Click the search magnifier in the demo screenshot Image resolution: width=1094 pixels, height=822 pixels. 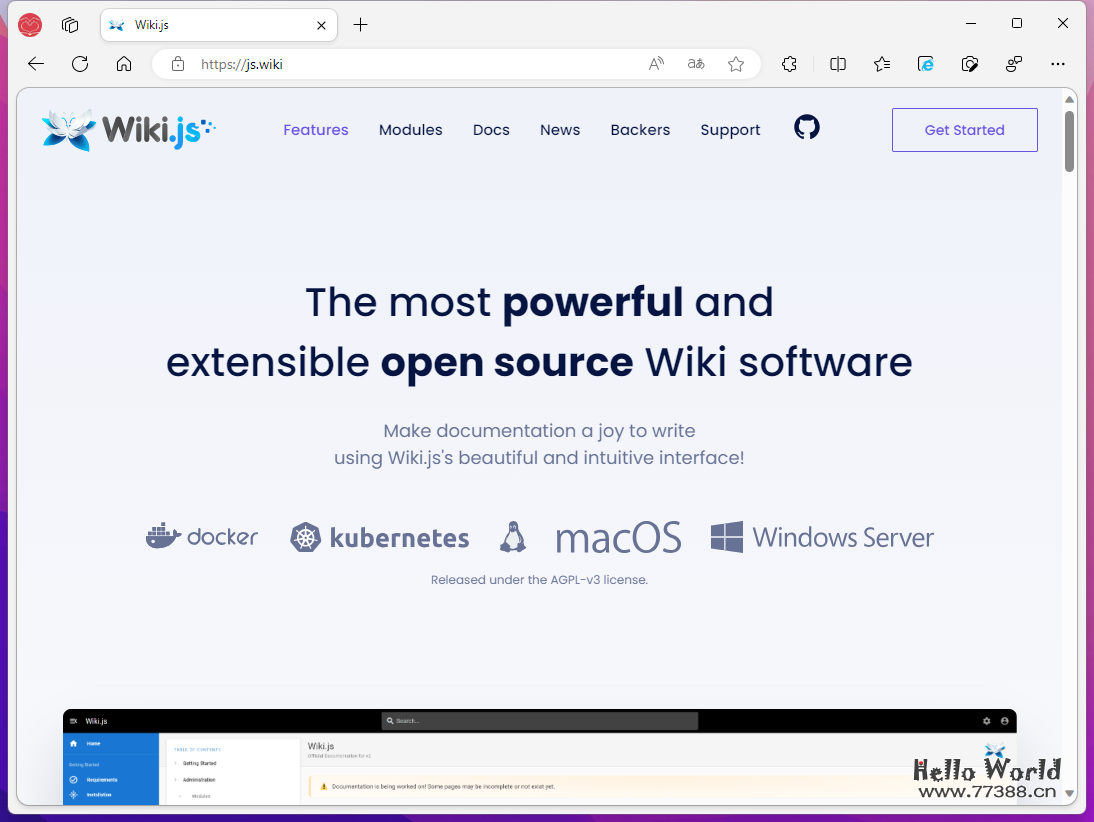click(x=390, y=720)
